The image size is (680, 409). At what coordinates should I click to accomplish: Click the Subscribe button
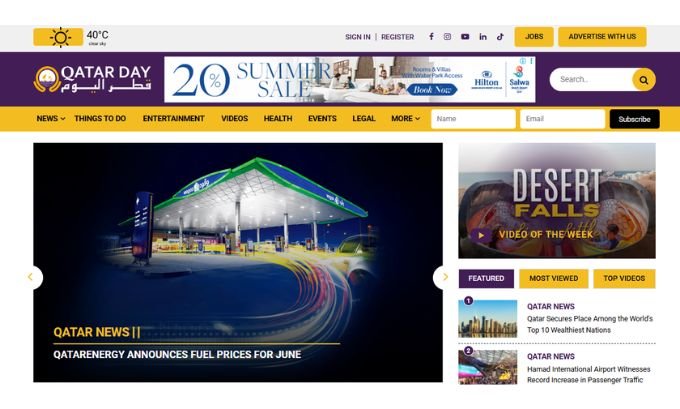point(634,119)
